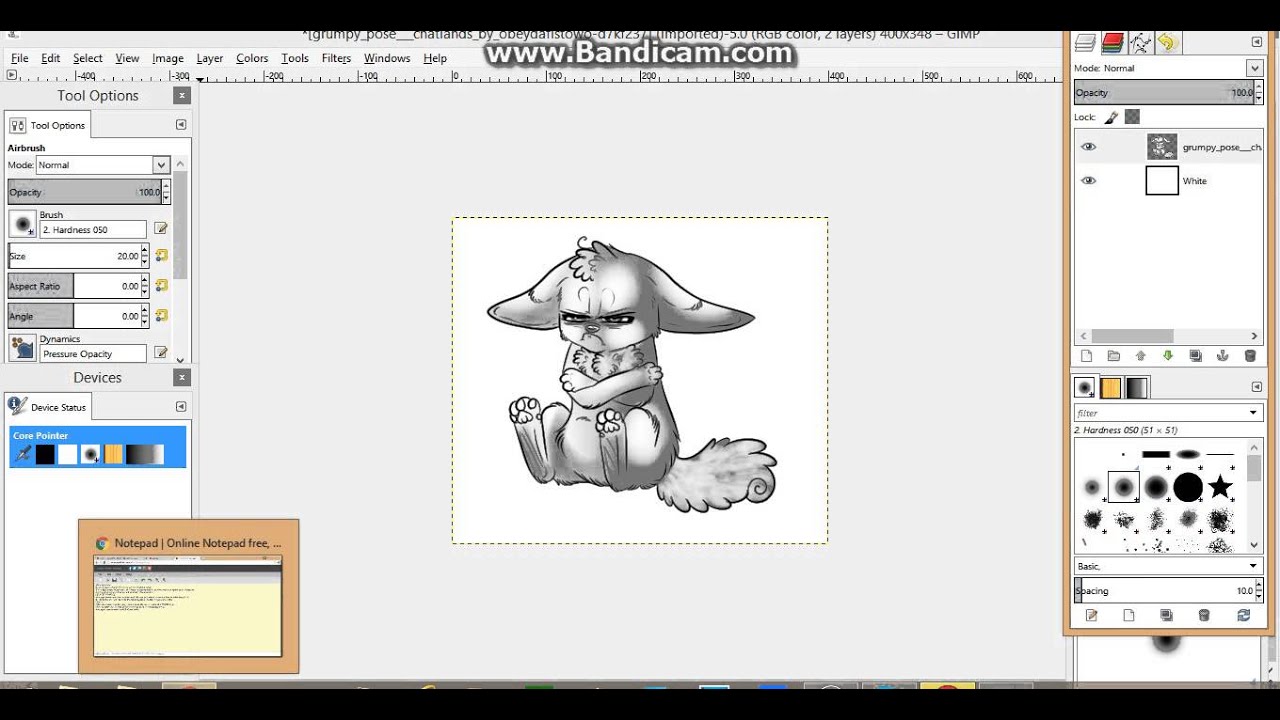The height and width of the screenshot is (720, 1280).
Task: Switch to the Paths dock tab
Action: pyautogui.click(x=1140, y=42)
